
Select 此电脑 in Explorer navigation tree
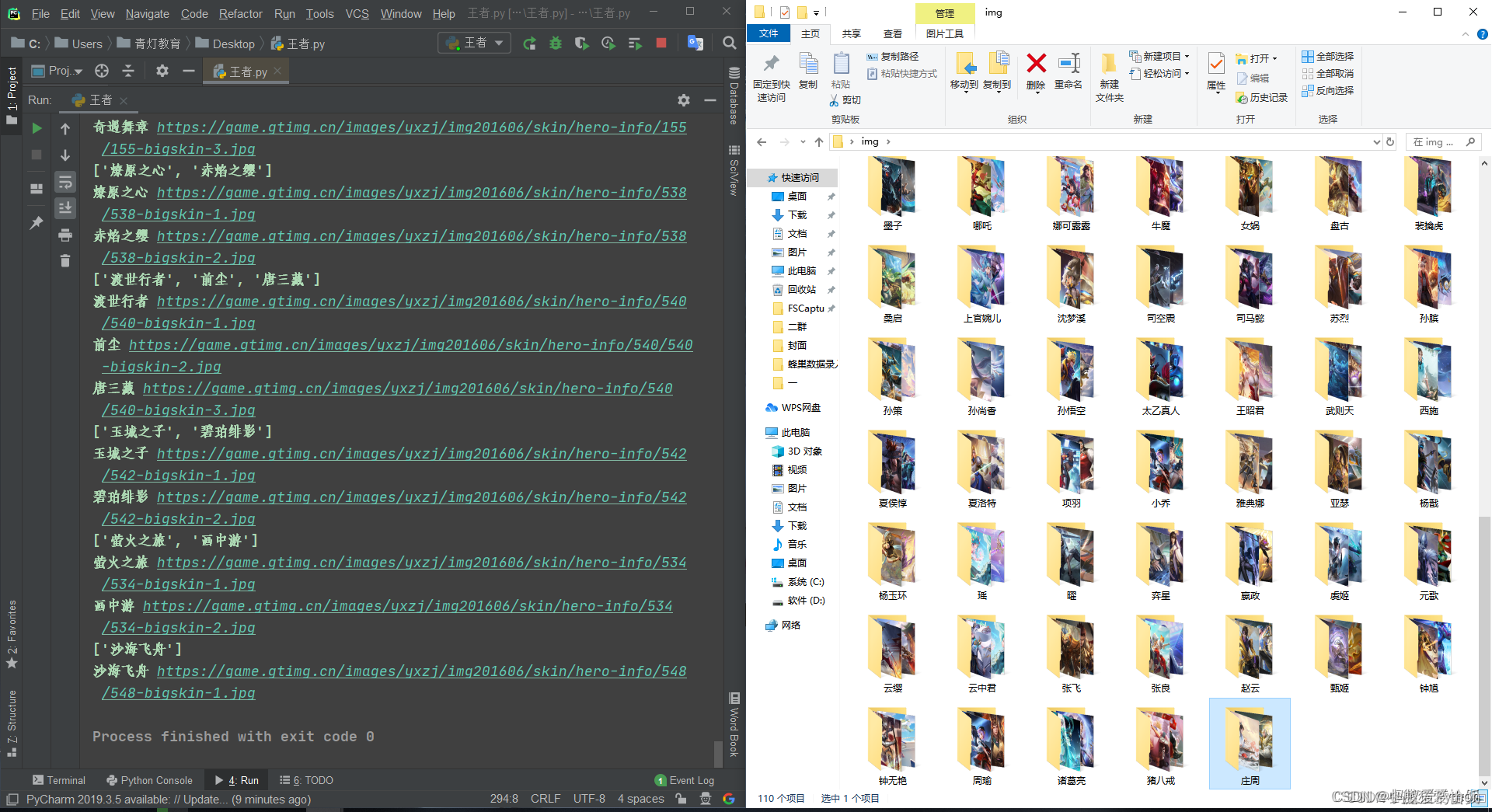pyautogui.click(x=788, y=432)
